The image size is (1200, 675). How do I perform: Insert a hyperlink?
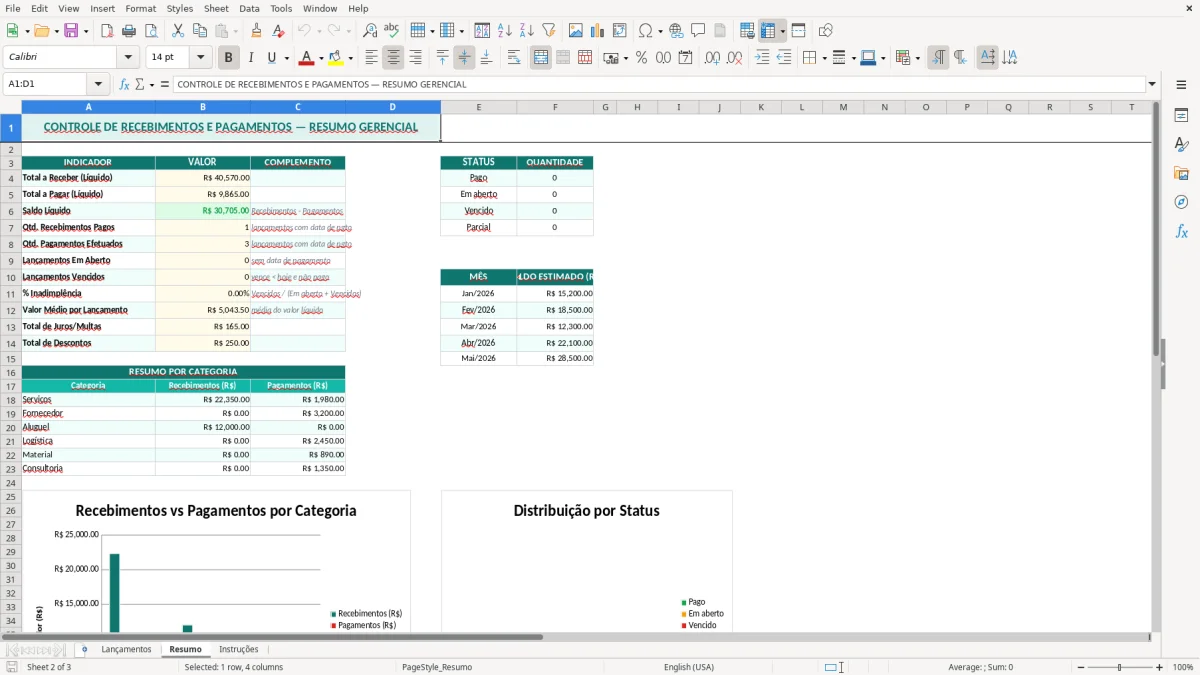676,31
